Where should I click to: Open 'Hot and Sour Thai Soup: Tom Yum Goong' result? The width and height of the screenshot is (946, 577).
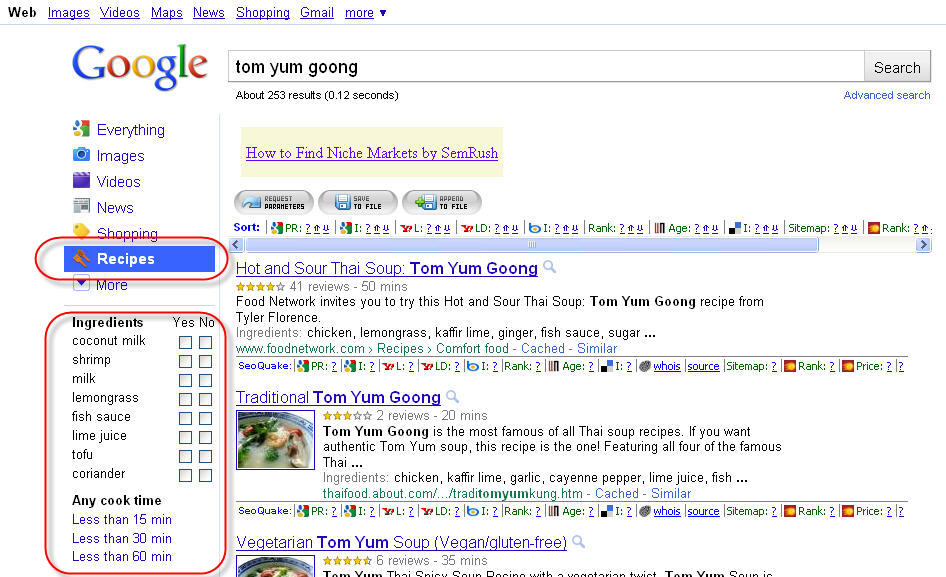pos(387,268)
